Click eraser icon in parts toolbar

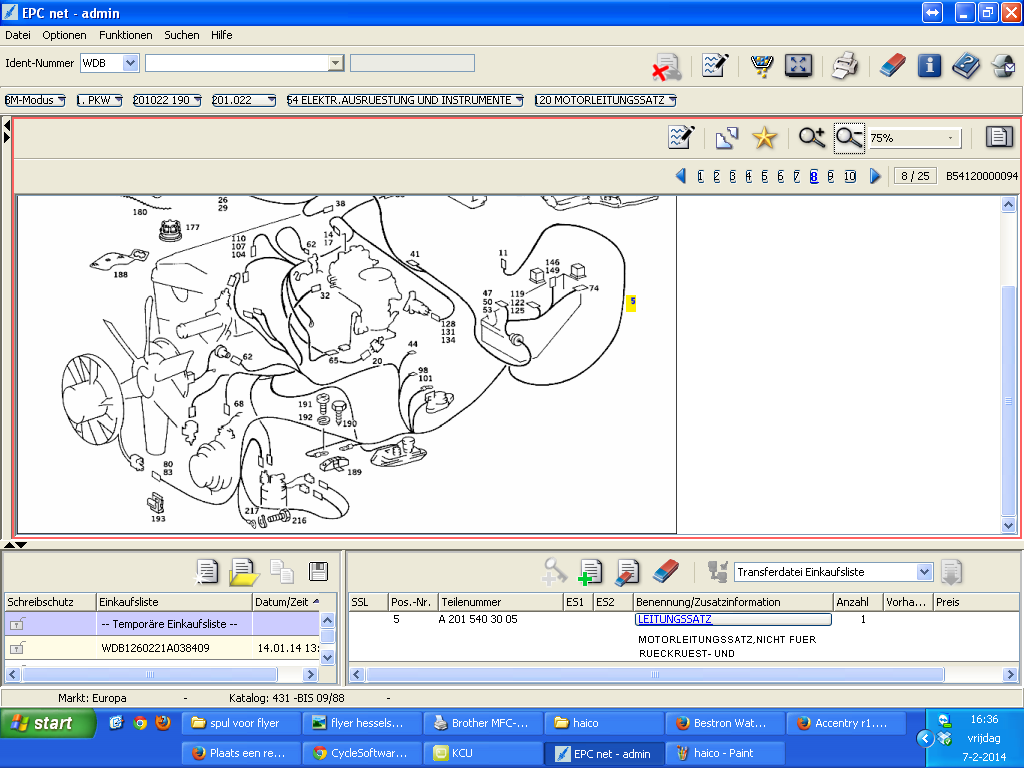tap(665, 571)
